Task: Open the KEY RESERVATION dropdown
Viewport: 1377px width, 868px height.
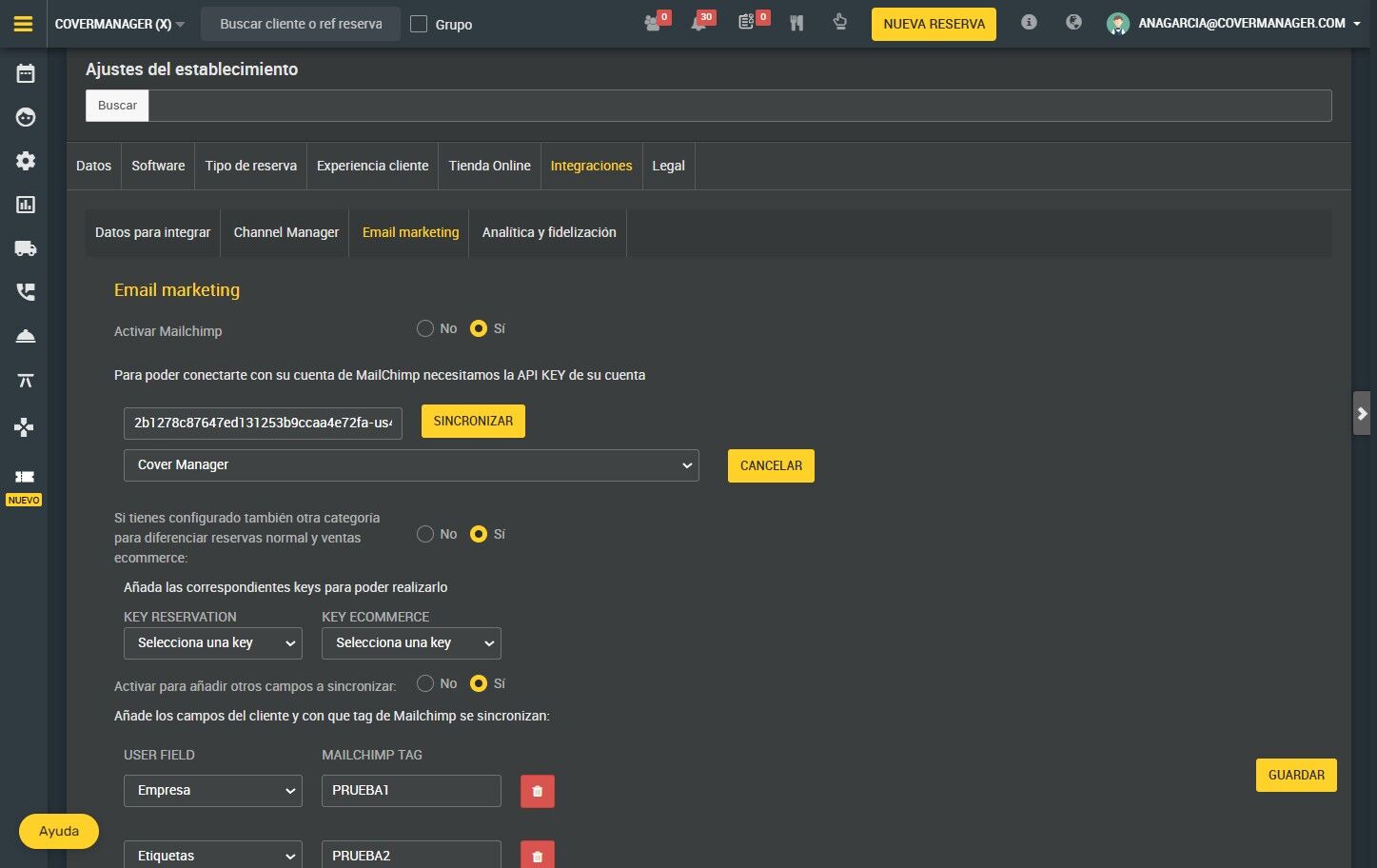Action: click(x=213, y=643)
